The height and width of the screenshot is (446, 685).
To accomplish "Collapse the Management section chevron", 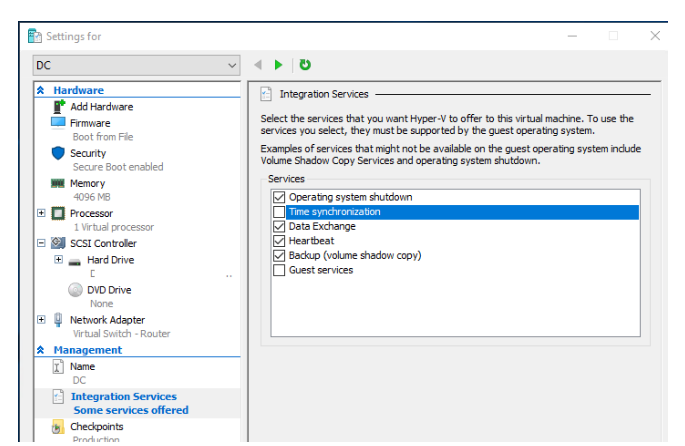I will (x=41, y=349).
